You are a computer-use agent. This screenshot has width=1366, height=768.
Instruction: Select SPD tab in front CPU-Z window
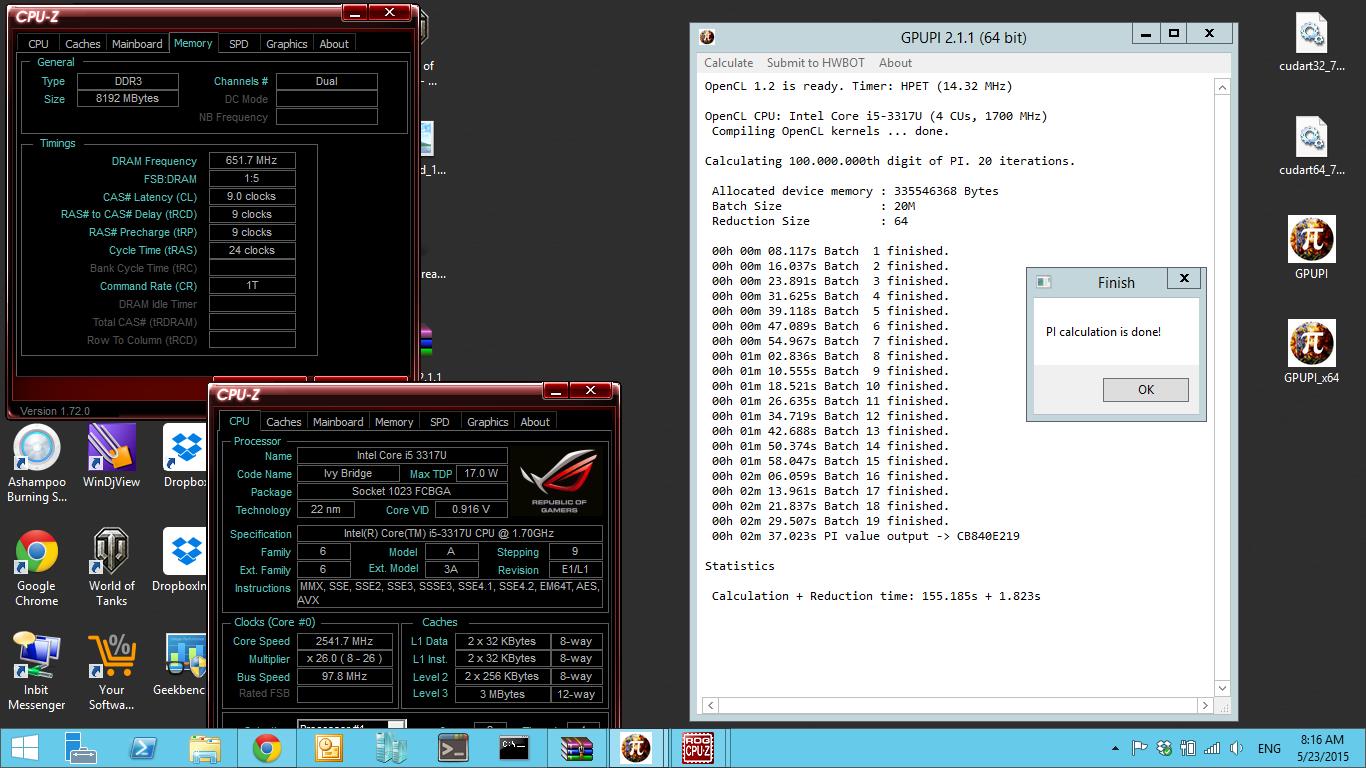pos(440,422)
